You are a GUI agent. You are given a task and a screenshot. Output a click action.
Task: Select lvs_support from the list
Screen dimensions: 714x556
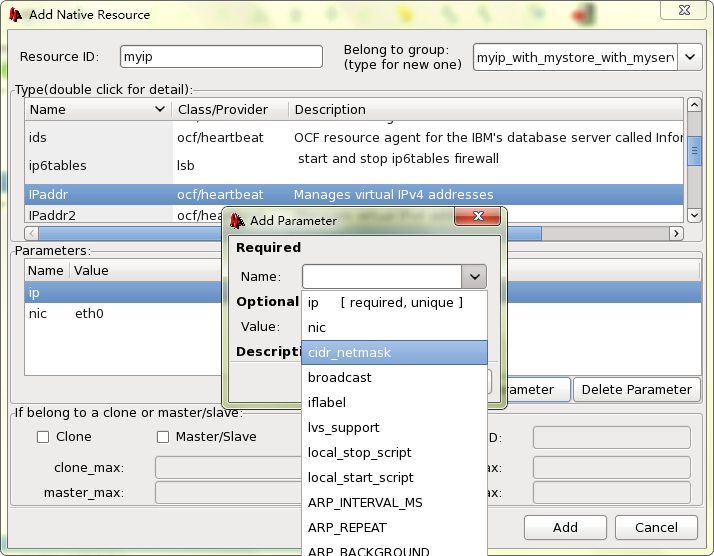pyautogui.click(x=343, y=428)
